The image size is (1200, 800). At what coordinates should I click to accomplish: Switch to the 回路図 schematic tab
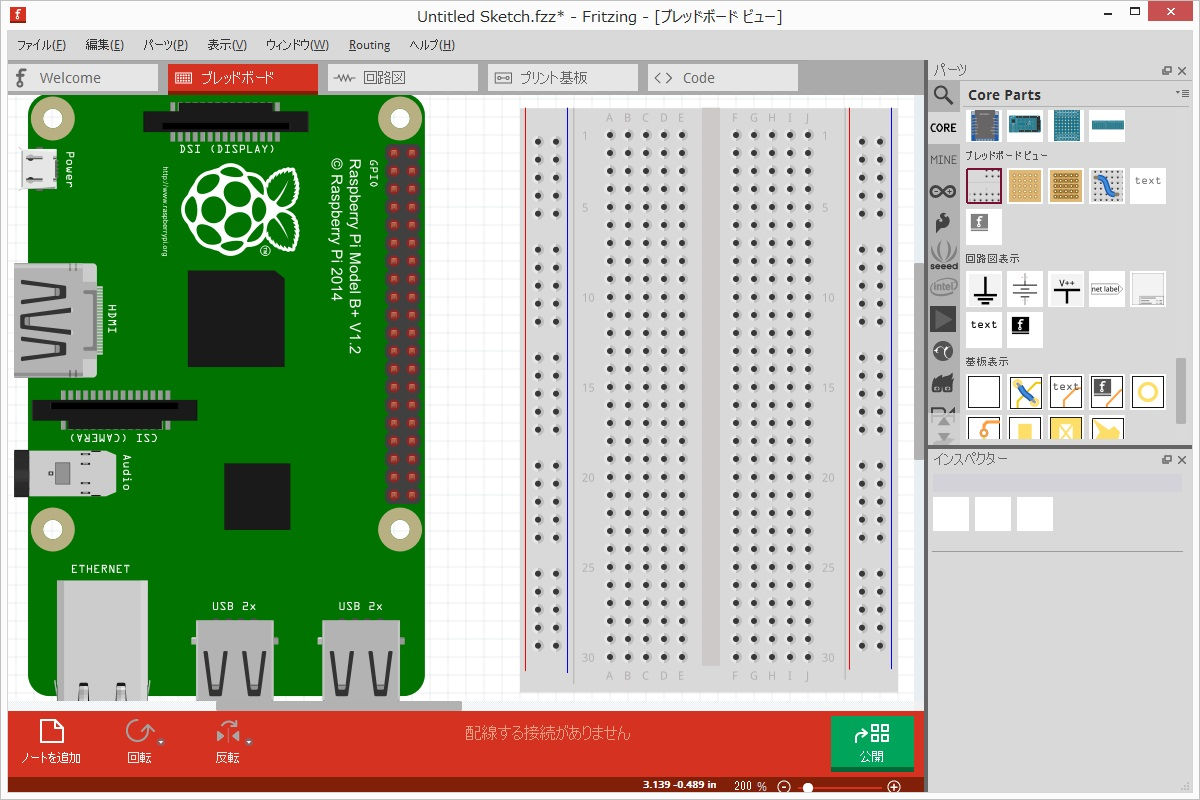(x=403, y=78)
